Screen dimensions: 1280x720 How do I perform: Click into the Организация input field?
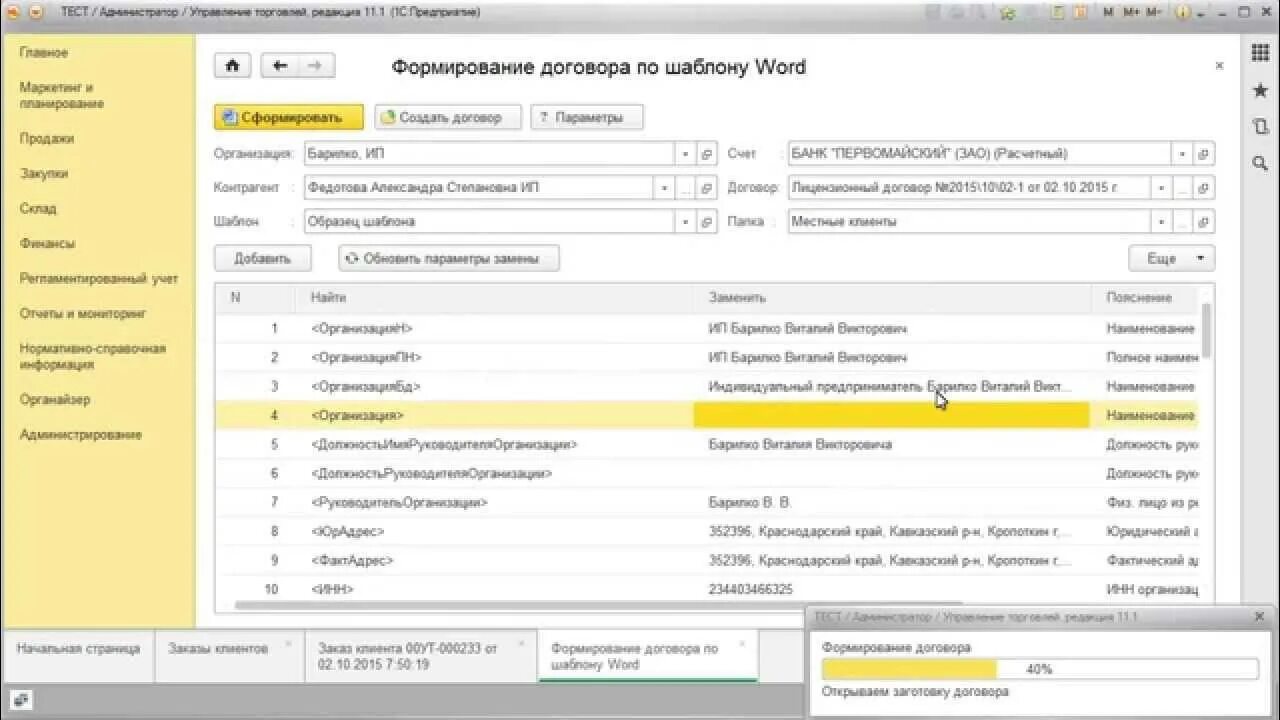[490, 154]
